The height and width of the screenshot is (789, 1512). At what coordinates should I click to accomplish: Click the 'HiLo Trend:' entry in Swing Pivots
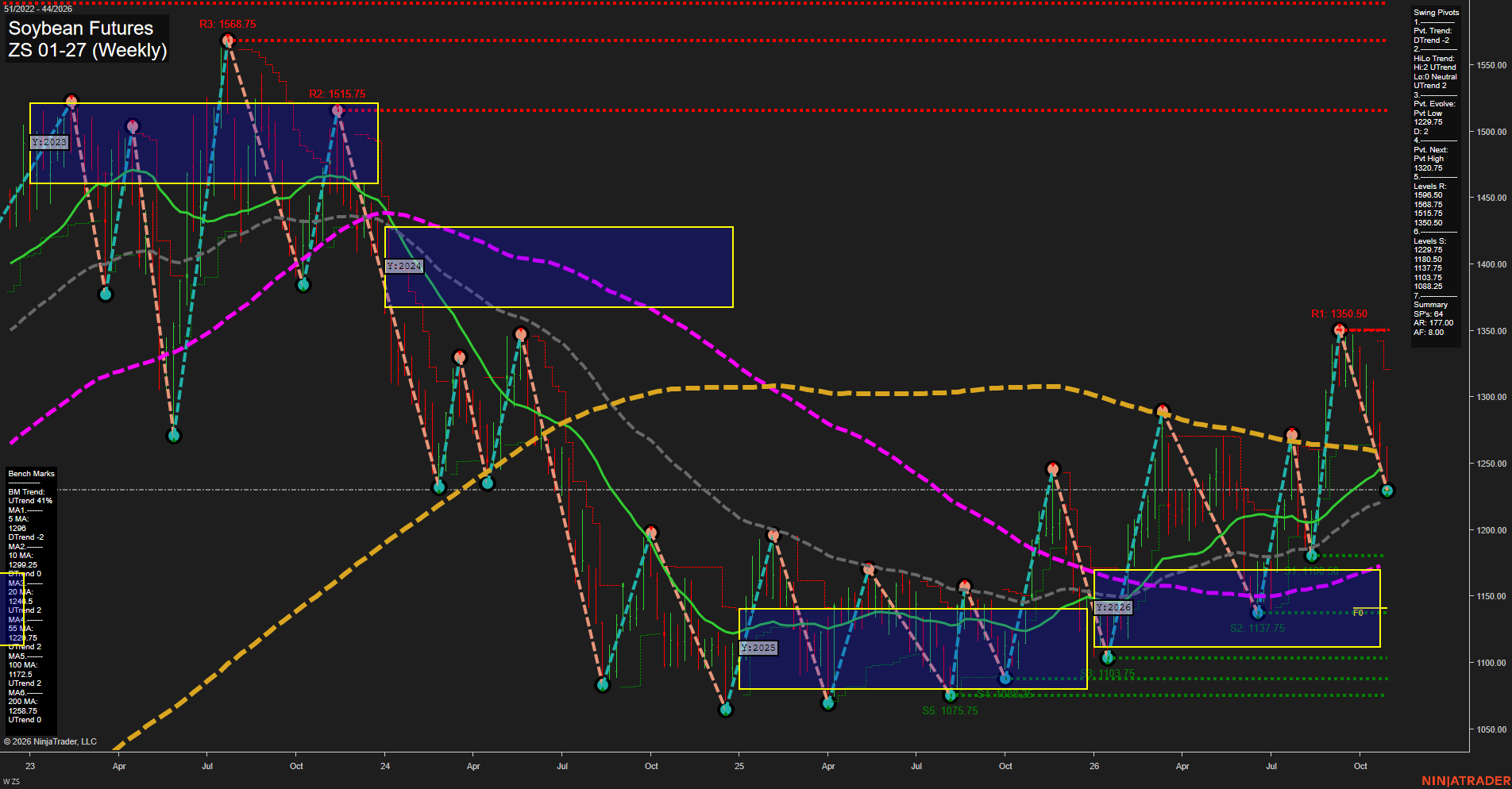[1434, 59]
